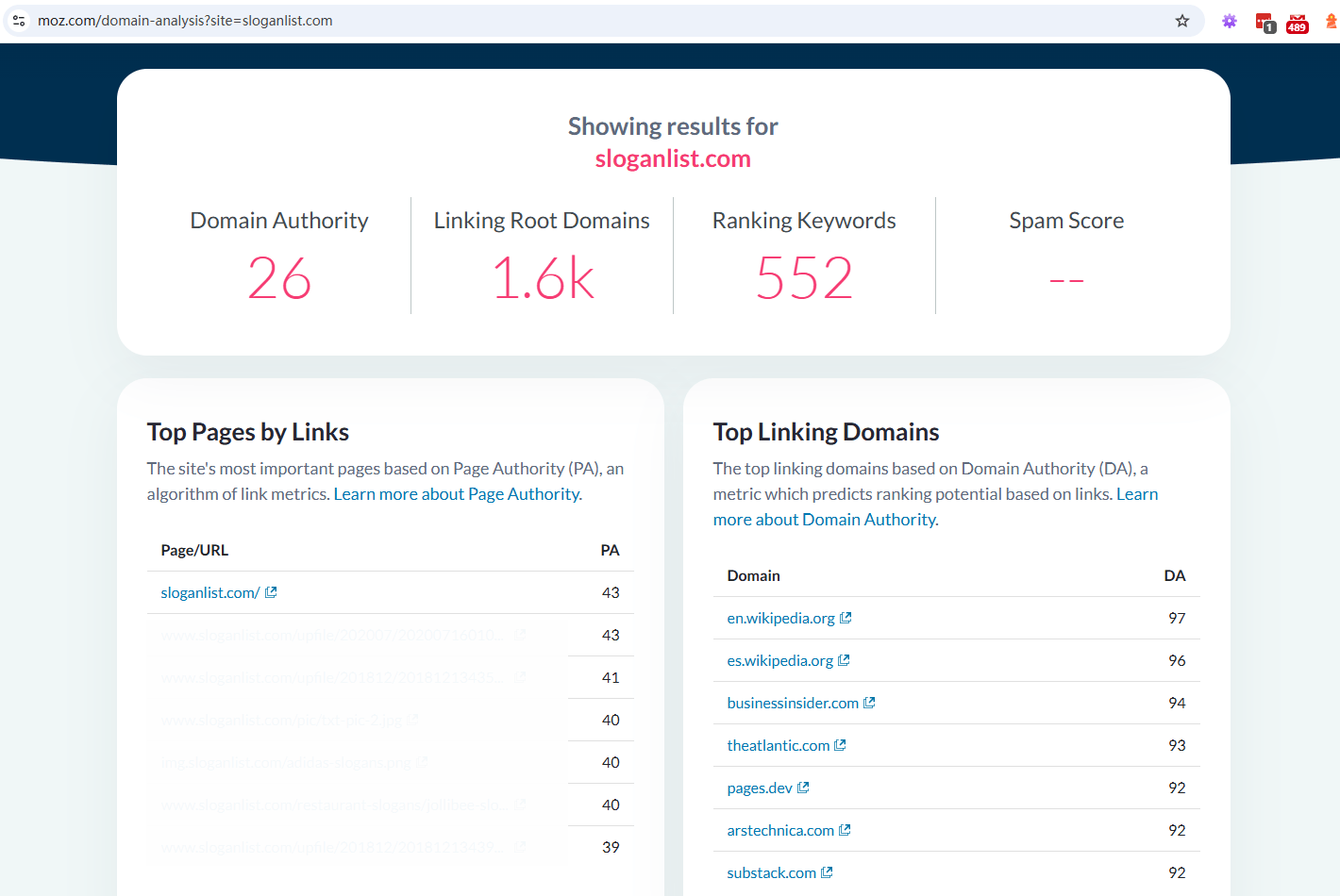Image resolution: width=1340 pixels, height=896 pixels.
Task: Click DA value 97 for en.wikipedia.org
Action: pyautogui.click(x=1177, y=618)
